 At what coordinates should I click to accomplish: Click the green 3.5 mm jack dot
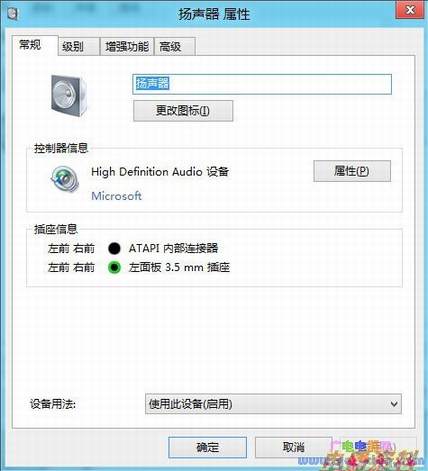114,267
